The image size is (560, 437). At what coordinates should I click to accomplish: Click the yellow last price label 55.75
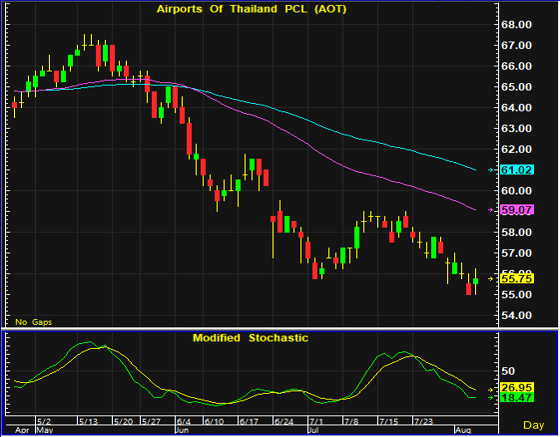[x=517, y=278]
